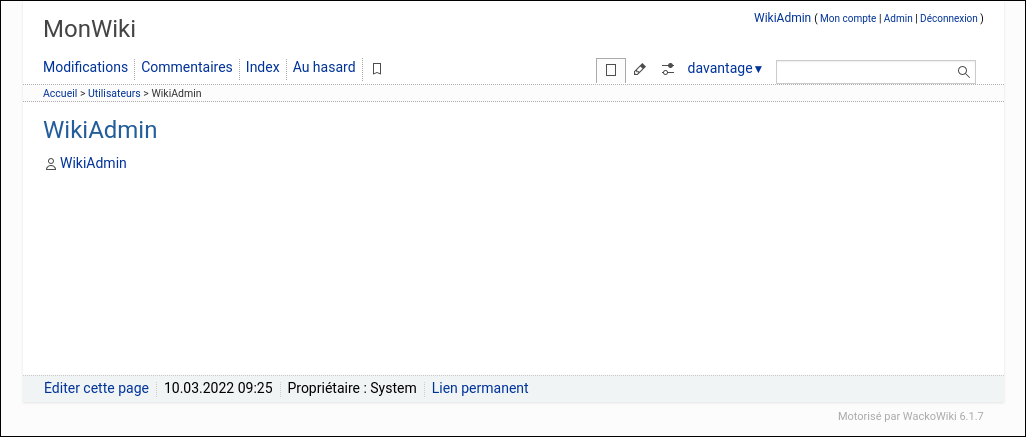Image resolution: width=1026 pixels, height=437 pixels.
Task: Open page properties sliders icon
Action: (668, 70)
